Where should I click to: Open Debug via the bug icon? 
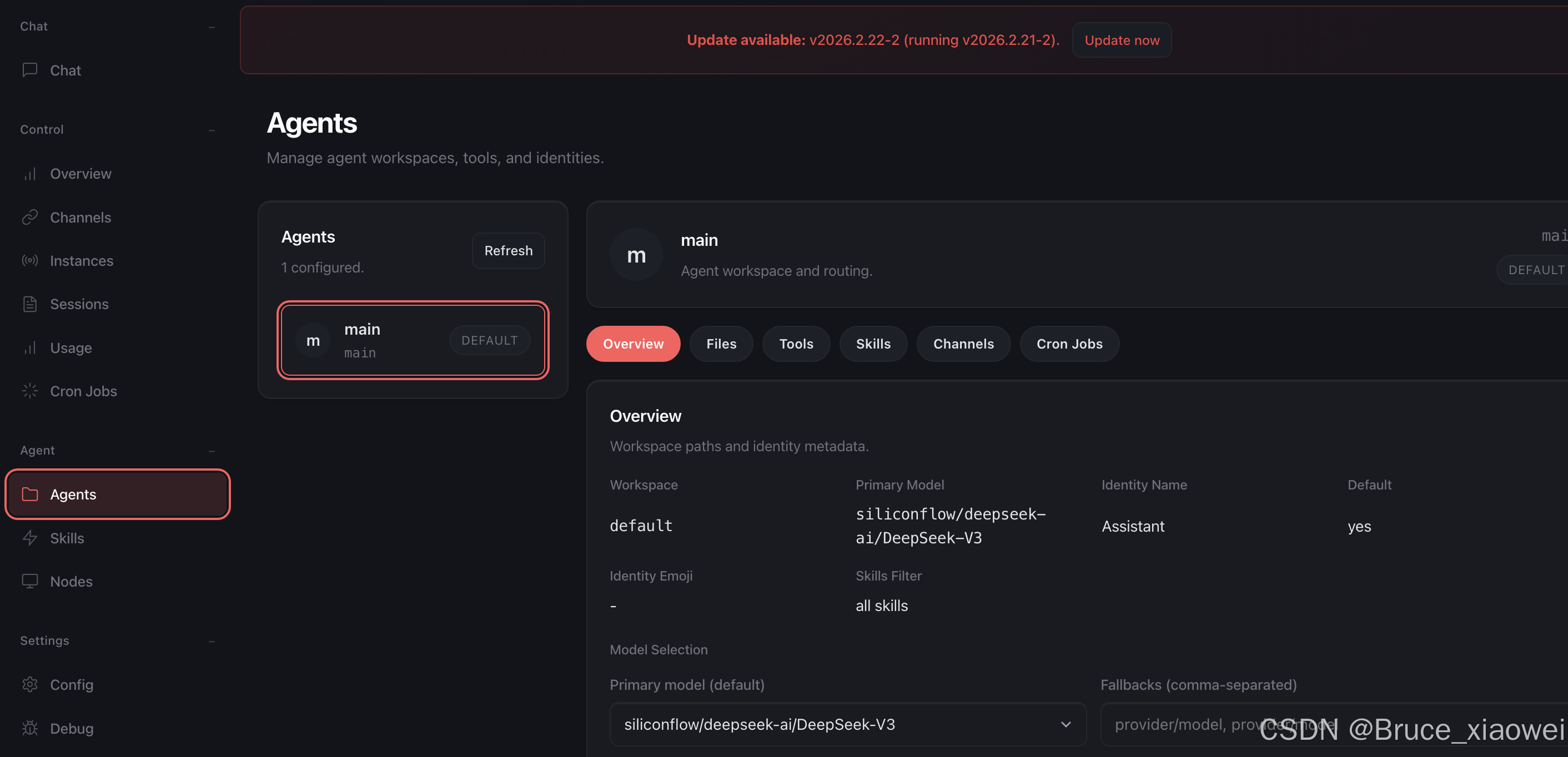(31, 728)
